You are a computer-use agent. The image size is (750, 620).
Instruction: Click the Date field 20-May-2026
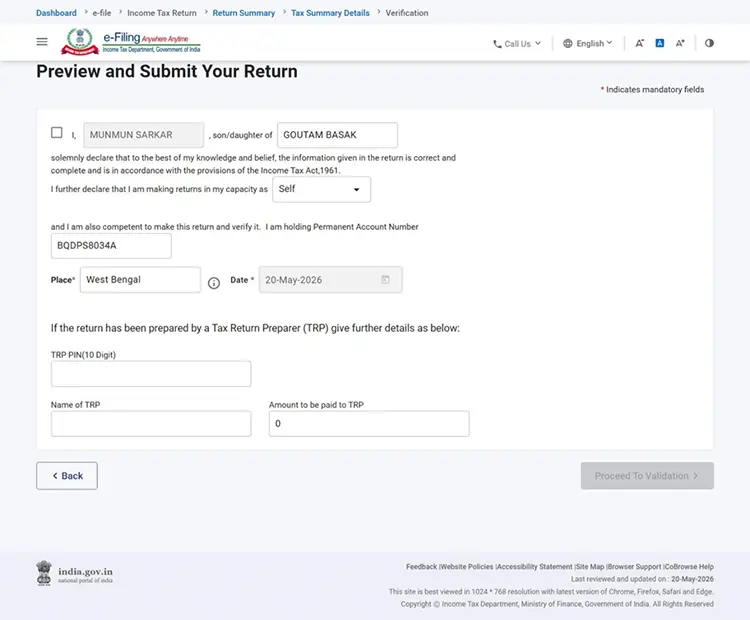click(x=331, y=279)
